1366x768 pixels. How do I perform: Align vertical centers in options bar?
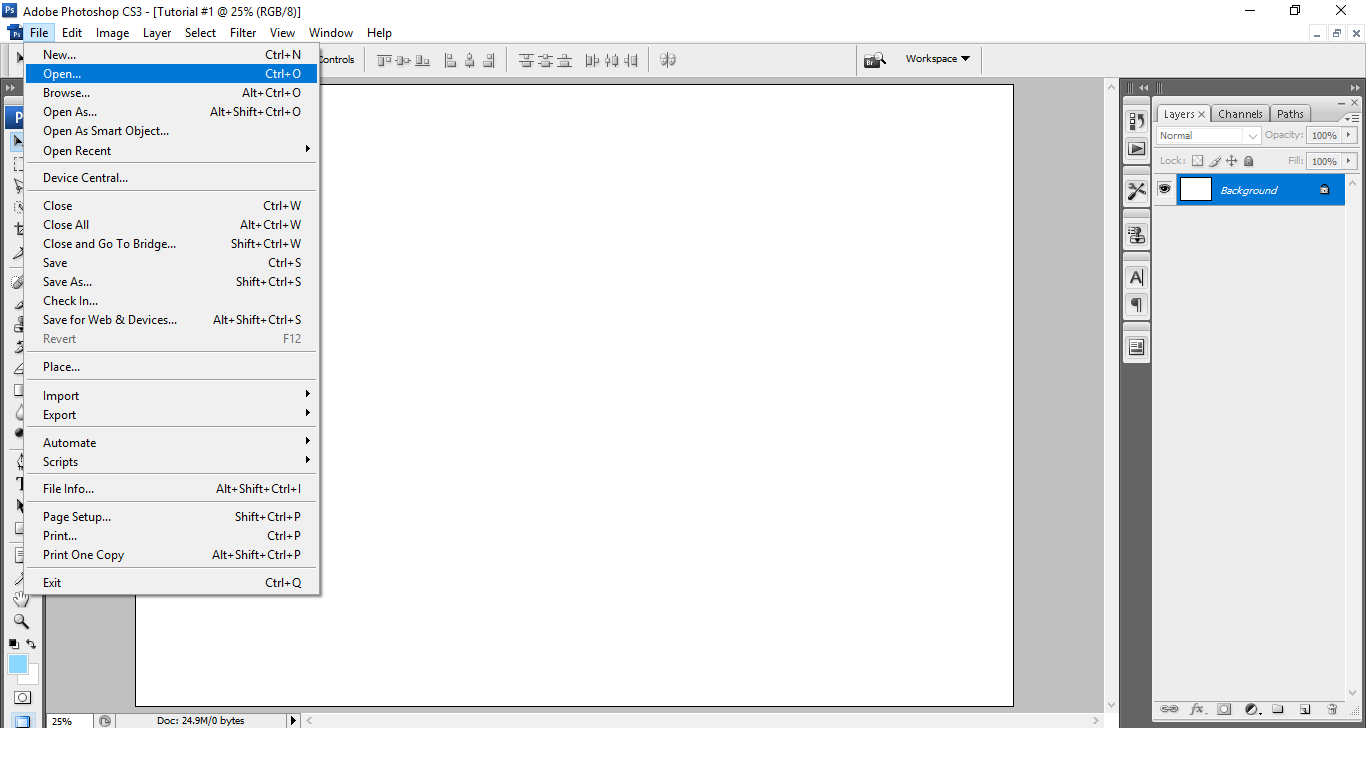403,60
